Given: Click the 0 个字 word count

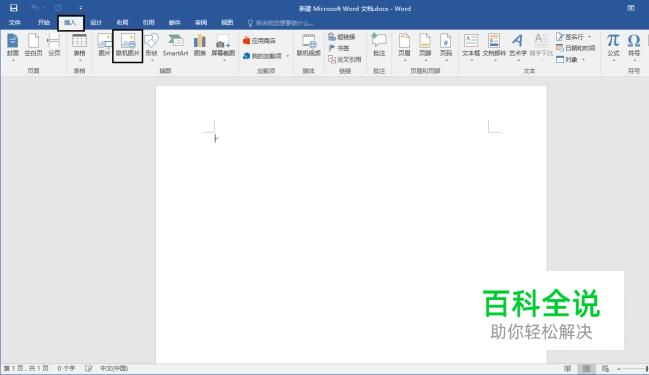Looking at the screenshot, I should (66, 368).
